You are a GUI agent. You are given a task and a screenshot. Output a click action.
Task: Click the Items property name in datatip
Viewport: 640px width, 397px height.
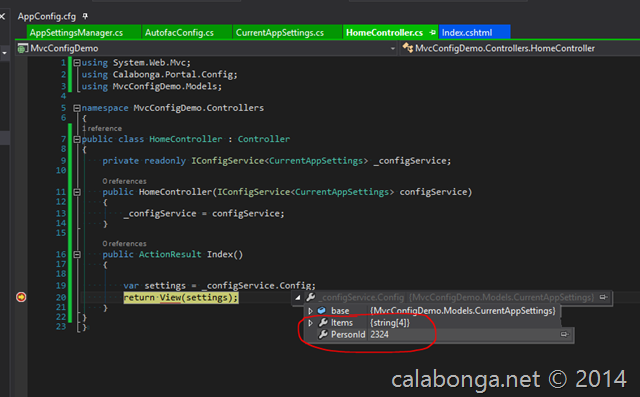[342, 323]
